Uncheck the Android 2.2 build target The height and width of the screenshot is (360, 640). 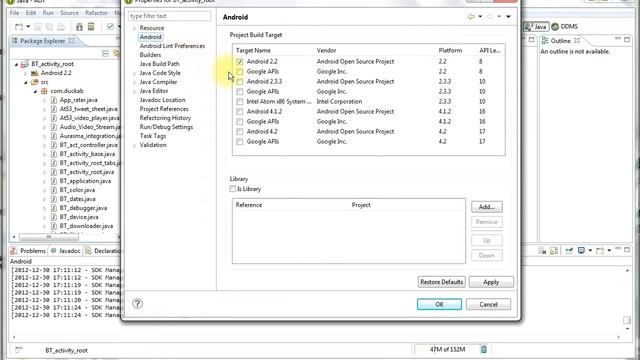click(240, 62)
